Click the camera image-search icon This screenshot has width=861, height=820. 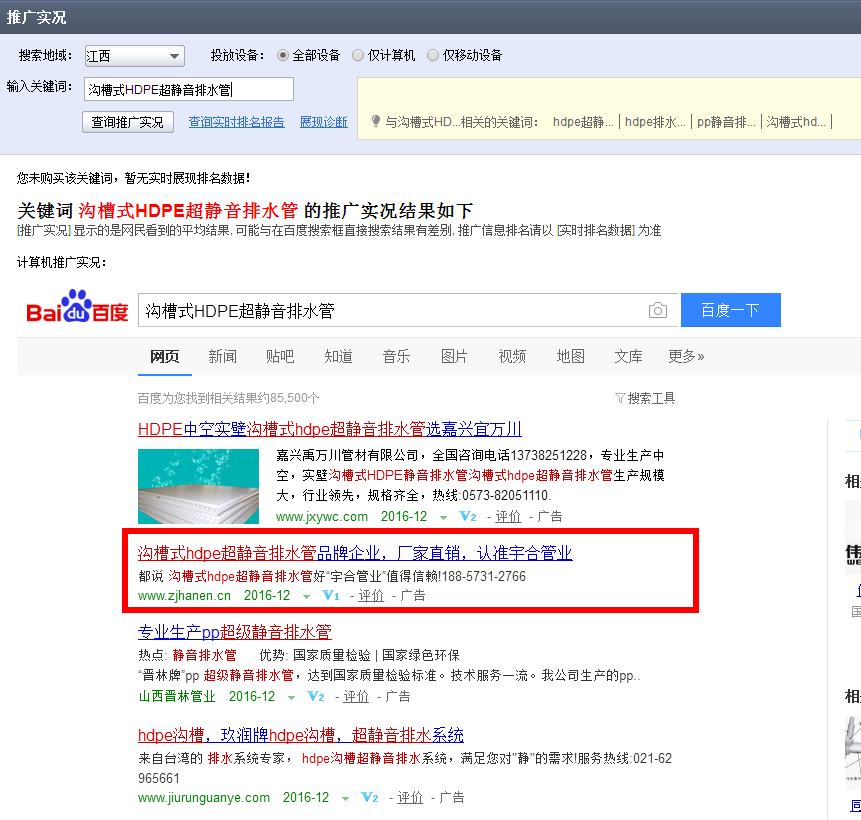(657, 310)
